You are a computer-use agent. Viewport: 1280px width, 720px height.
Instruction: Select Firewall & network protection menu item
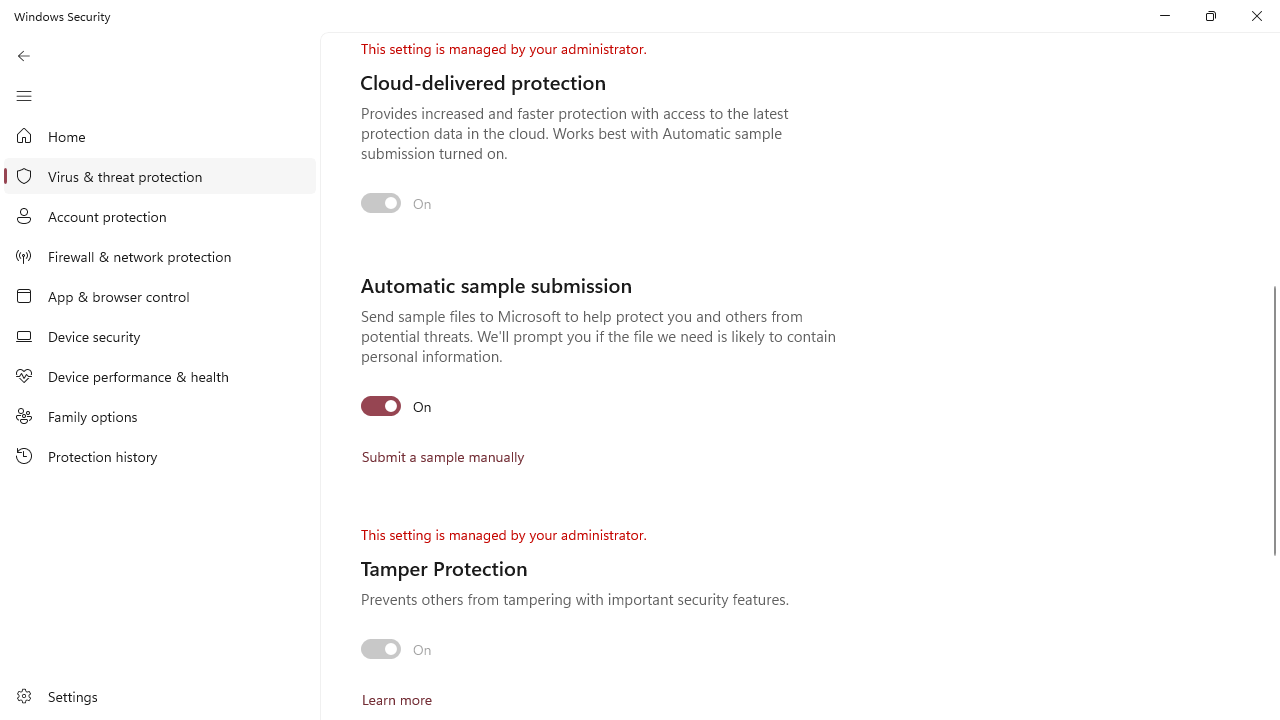160,256
